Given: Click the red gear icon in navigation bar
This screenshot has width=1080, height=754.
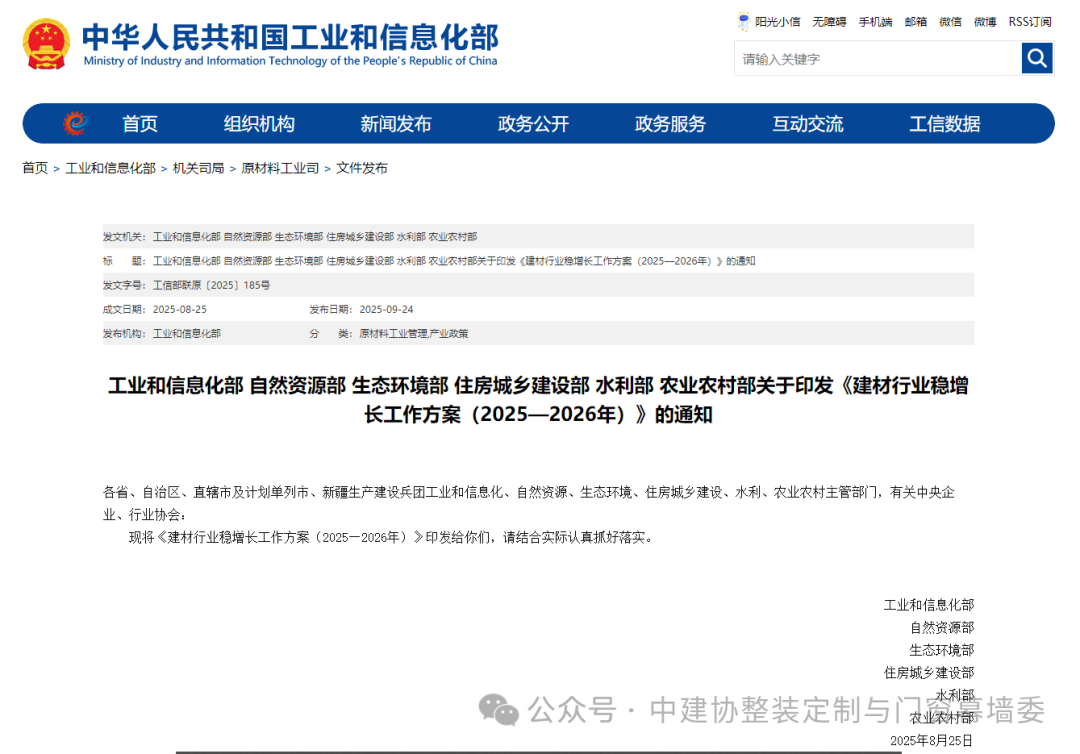Looking at the screenshot, I should tap(75, 124).
